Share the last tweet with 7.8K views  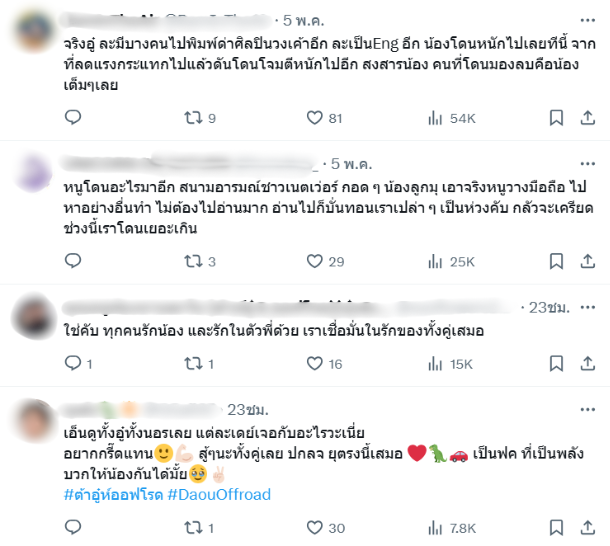pyautogui.click(x=587, y=528)
